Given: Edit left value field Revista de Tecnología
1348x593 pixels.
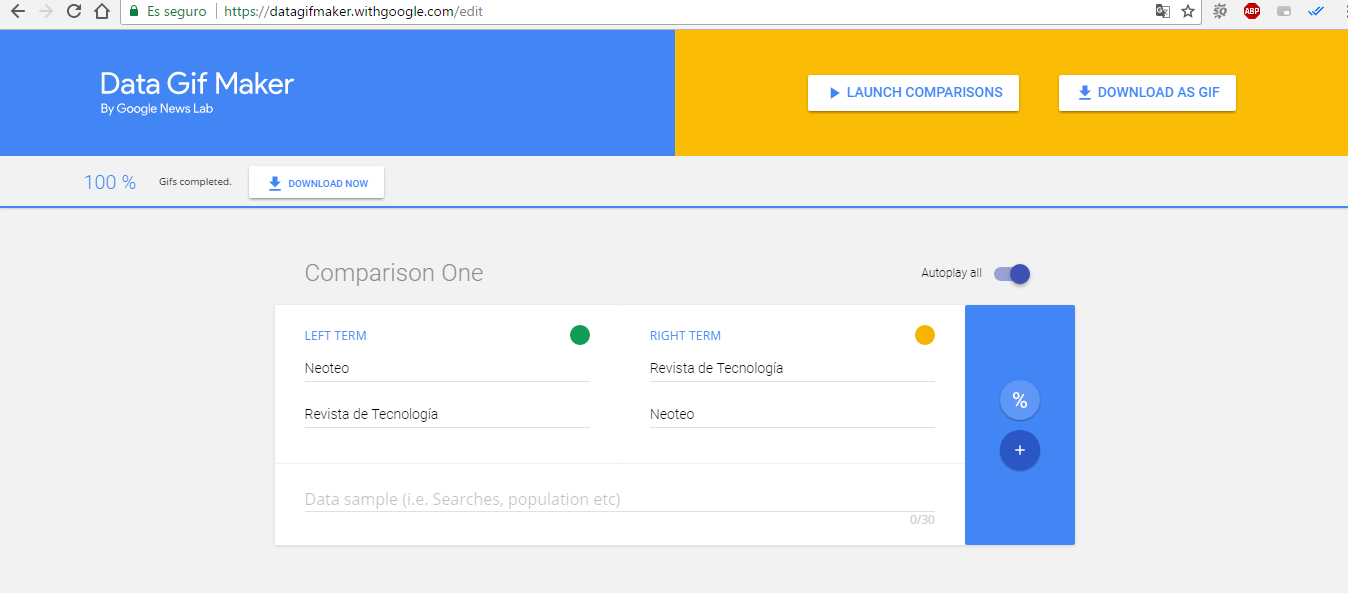Looking at the screenshot, I should (447, 415).
